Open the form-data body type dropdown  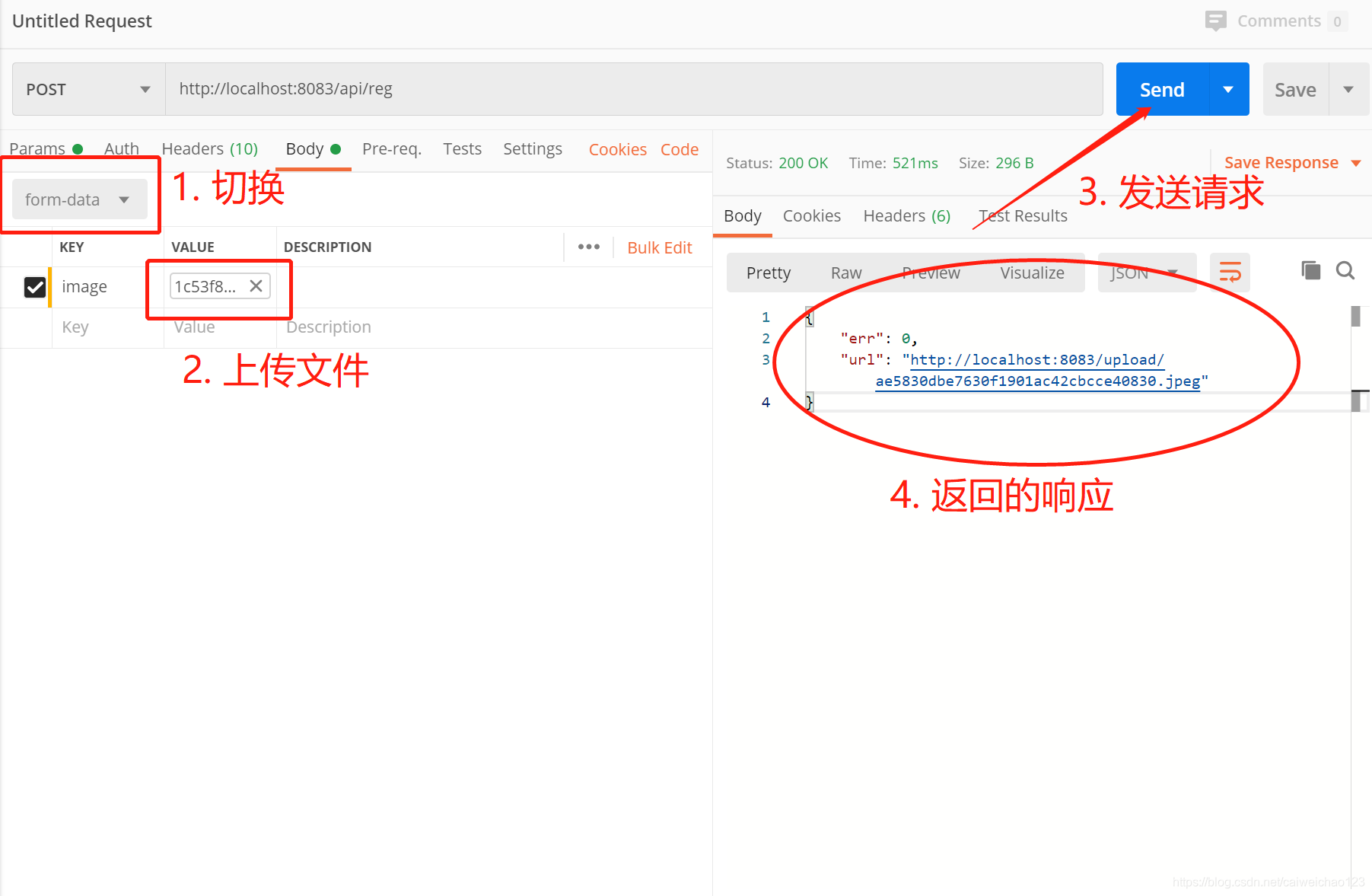pyautogui.click(x=79, y=199)
